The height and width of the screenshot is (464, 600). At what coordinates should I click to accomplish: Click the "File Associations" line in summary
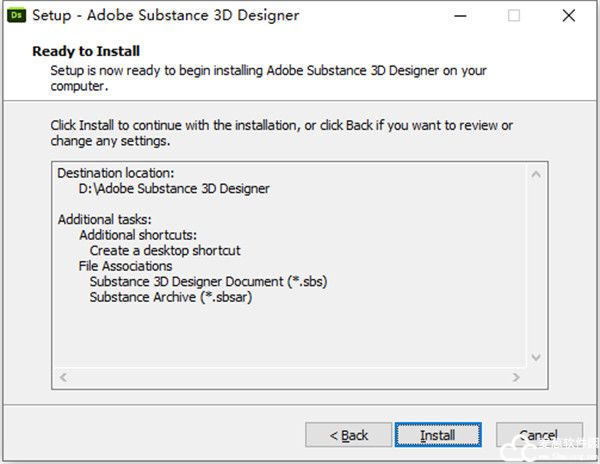125,266
